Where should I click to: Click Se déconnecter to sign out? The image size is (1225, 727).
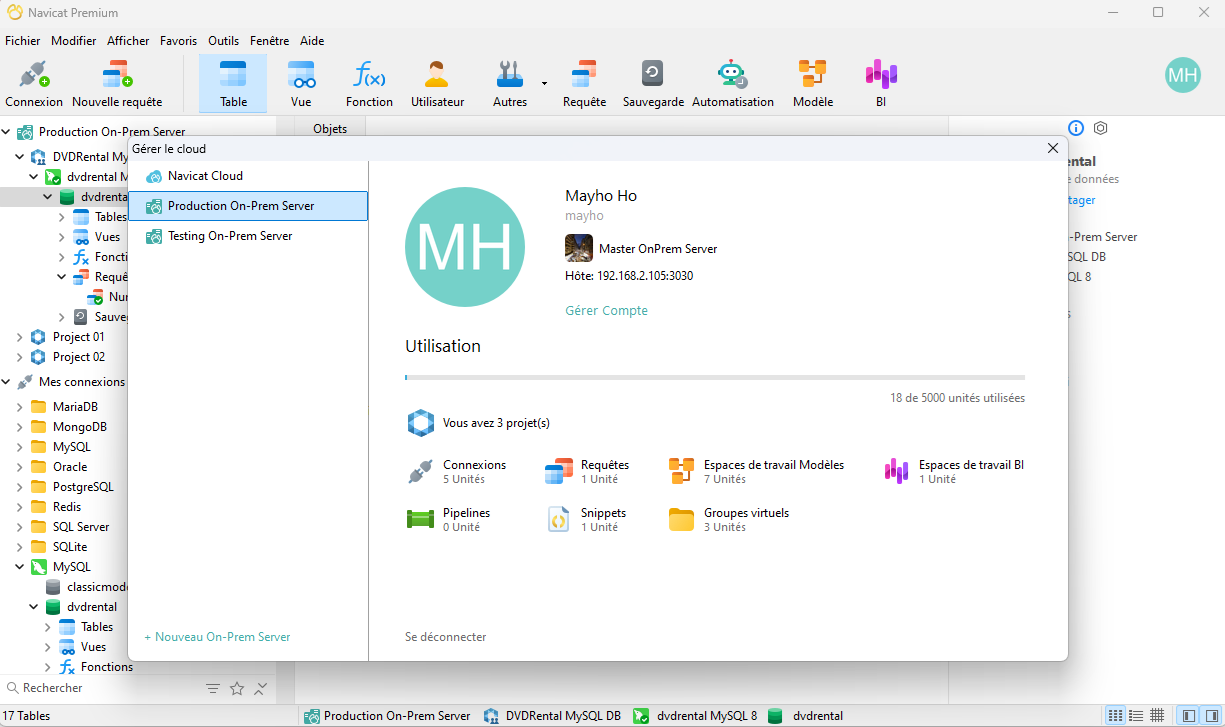coord(445,637)
